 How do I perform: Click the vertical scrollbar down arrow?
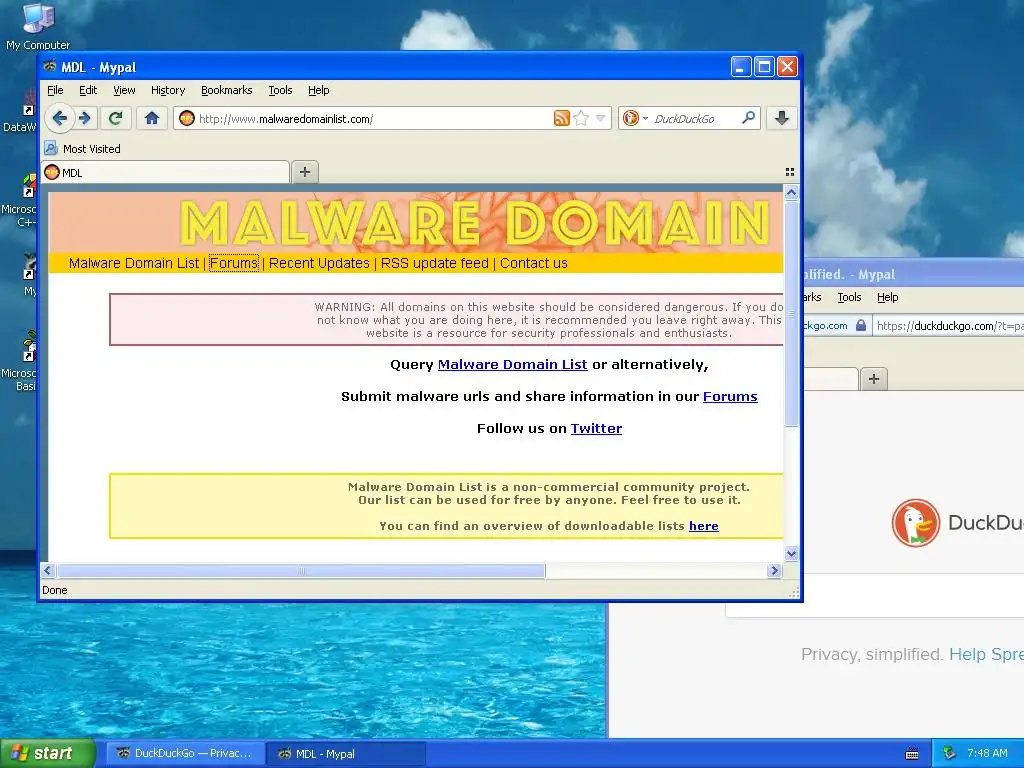pyautogui.click(x=791, y=554)
